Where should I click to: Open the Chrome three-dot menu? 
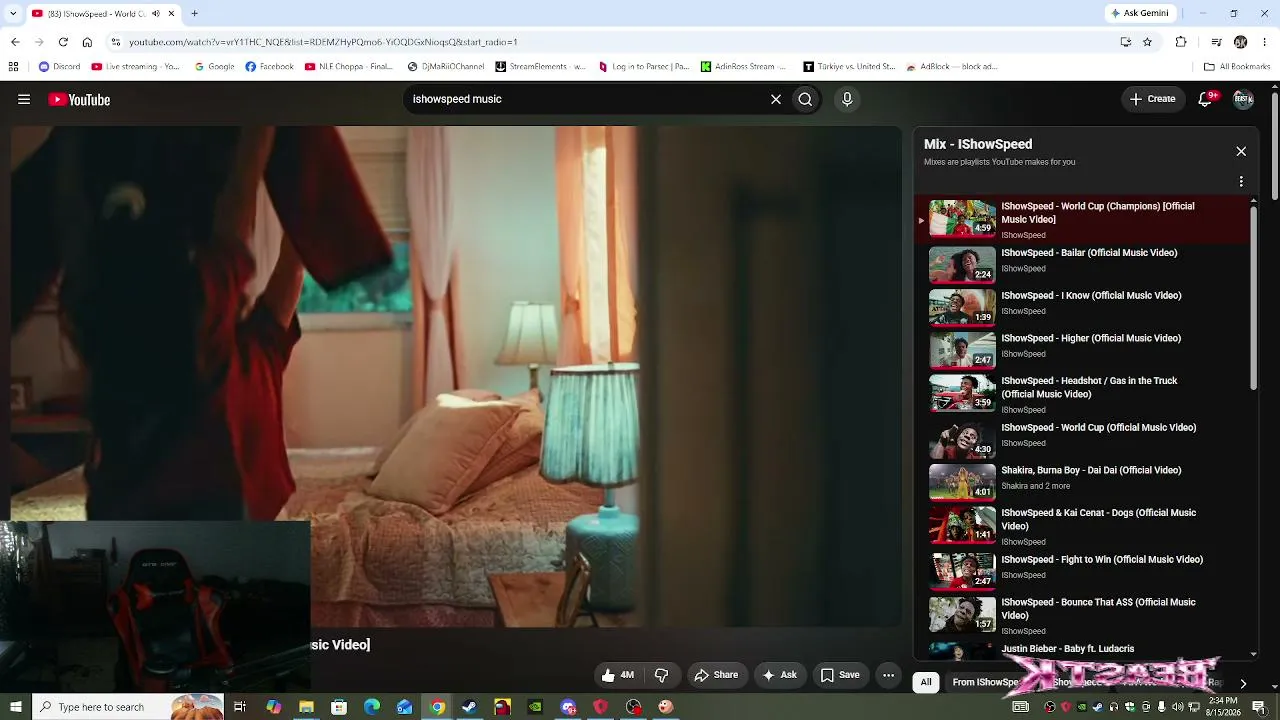pos(1265,42)
